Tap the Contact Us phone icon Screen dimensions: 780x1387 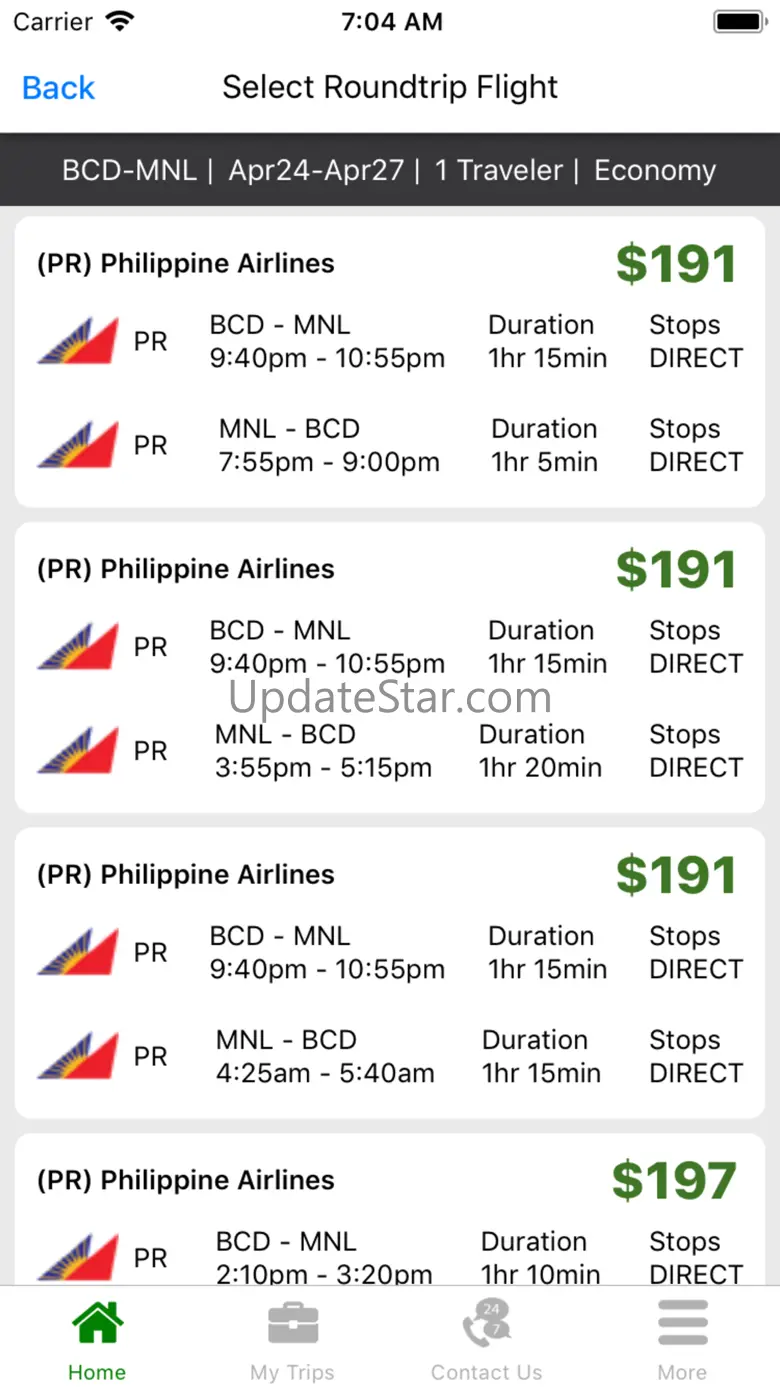click(x=487, y=1323)
